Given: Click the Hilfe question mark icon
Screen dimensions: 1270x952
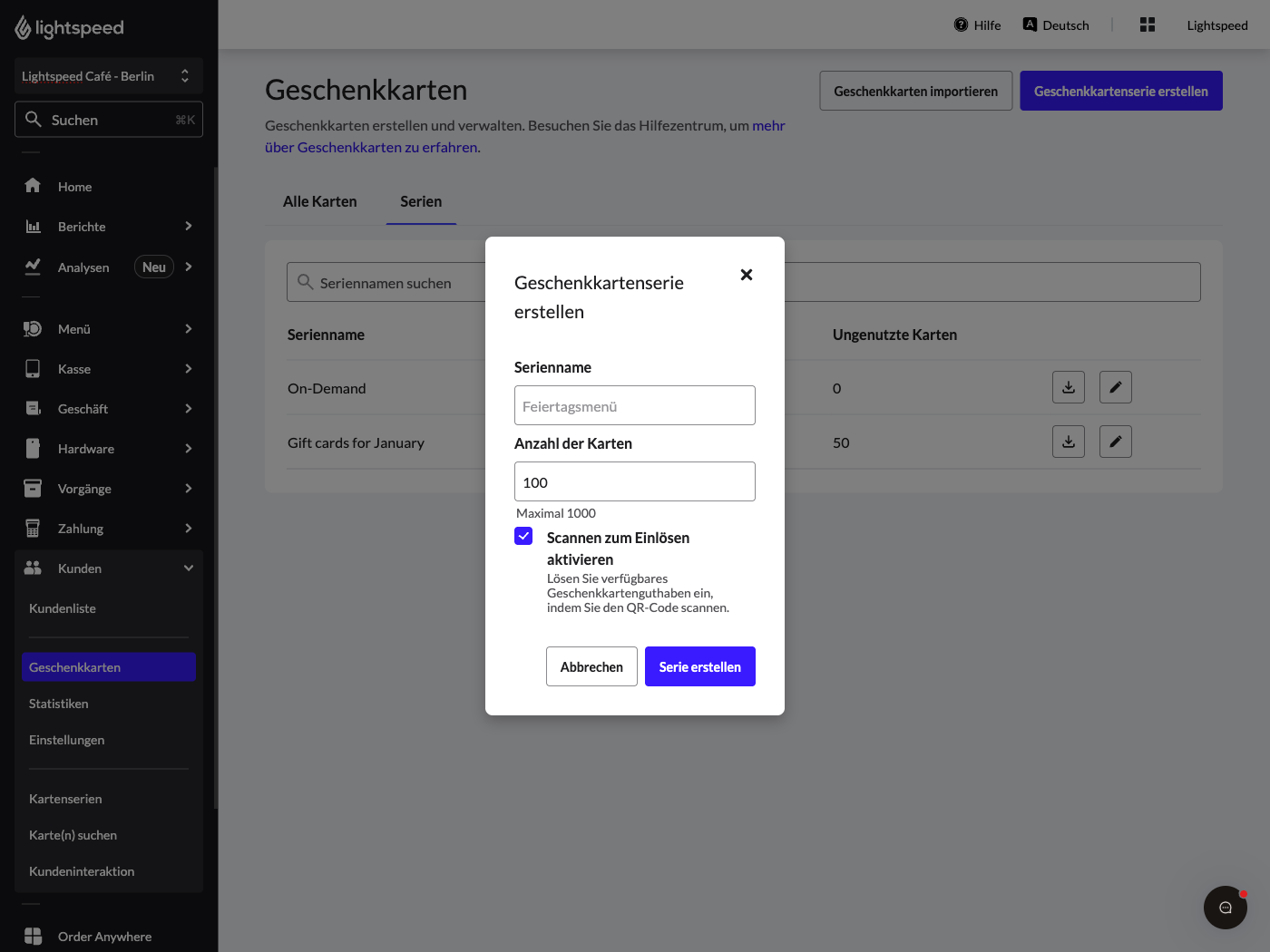Looking at the screenshot, I should [x=961, y=24].
